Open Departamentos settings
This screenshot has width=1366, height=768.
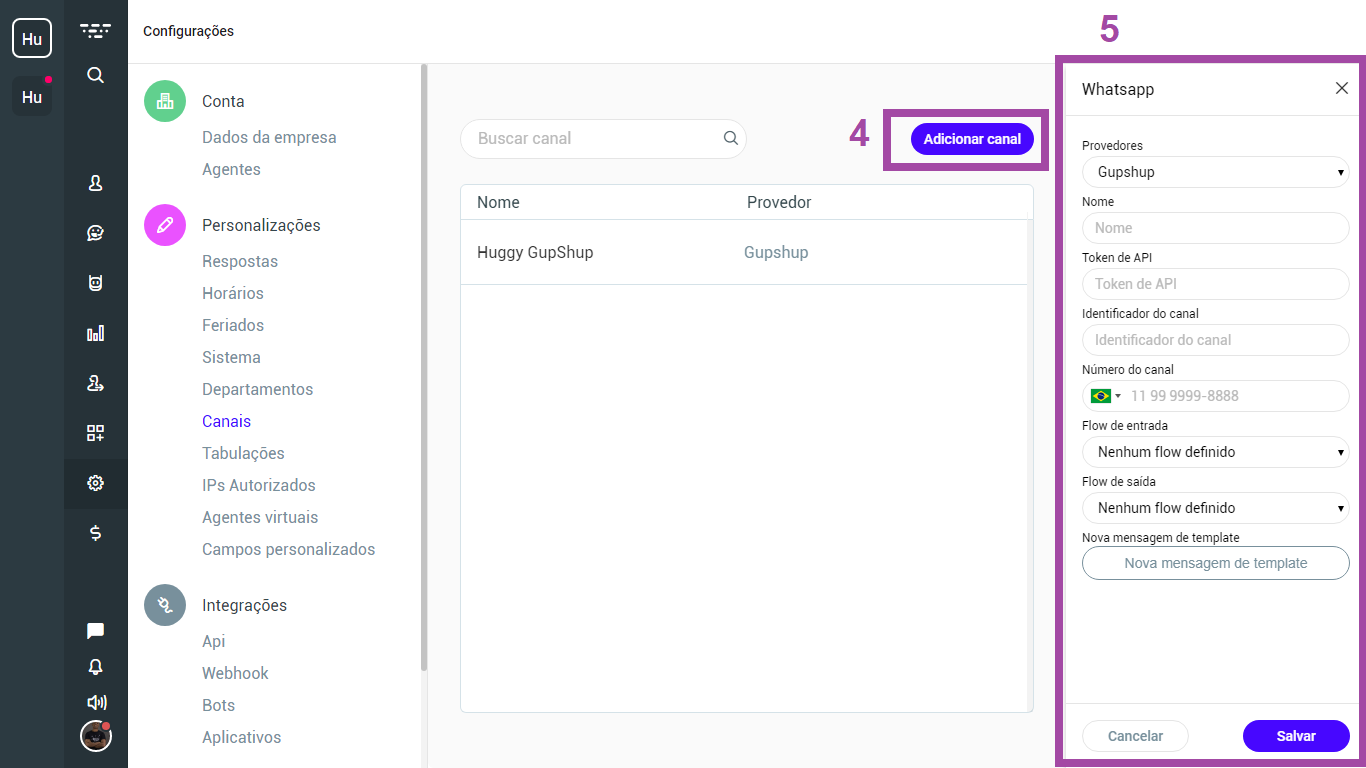pos(258,389)
